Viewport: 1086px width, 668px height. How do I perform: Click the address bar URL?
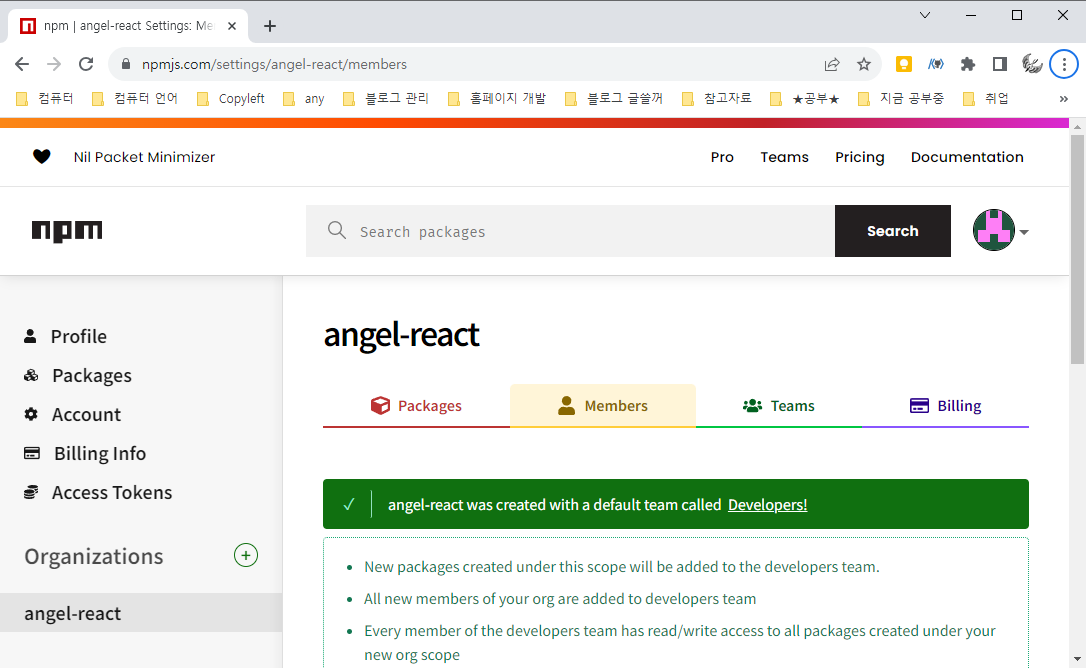[274, 64]
